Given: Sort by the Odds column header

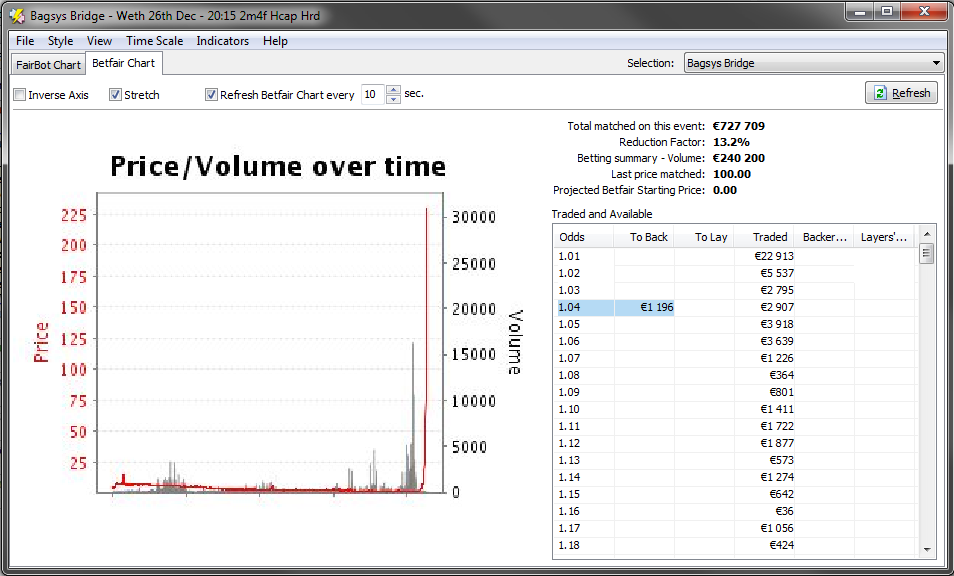Looking at the screenshot, I should (583, 237).
